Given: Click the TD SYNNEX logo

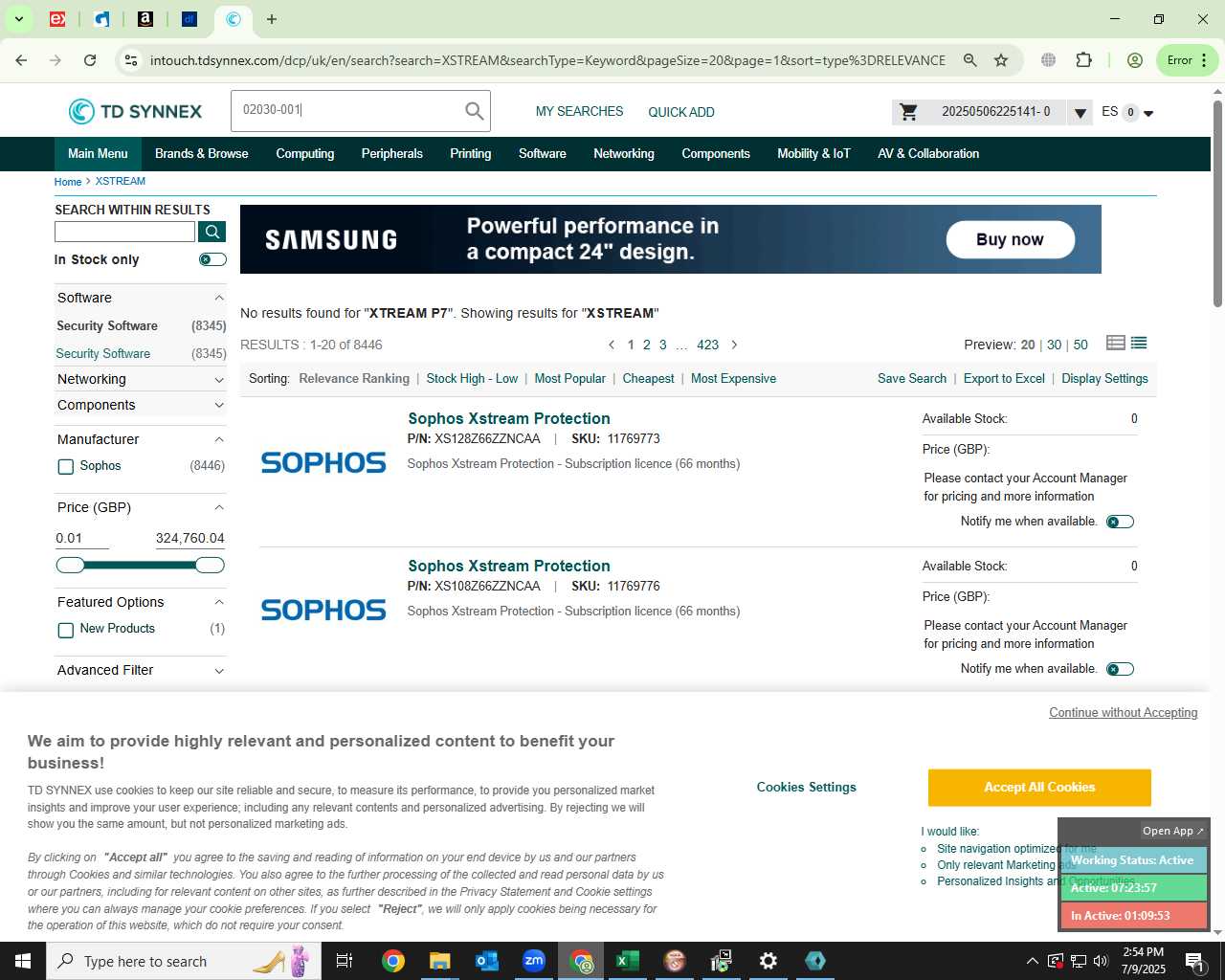Looking at the screenshot, I should click(x=135, y=111).
